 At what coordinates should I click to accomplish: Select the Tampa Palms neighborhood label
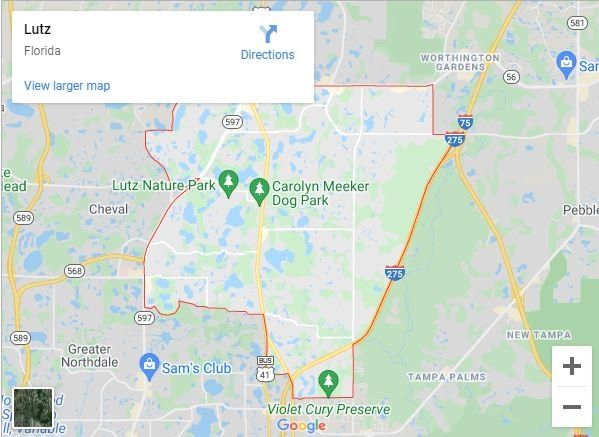click(x=447, y=377)
